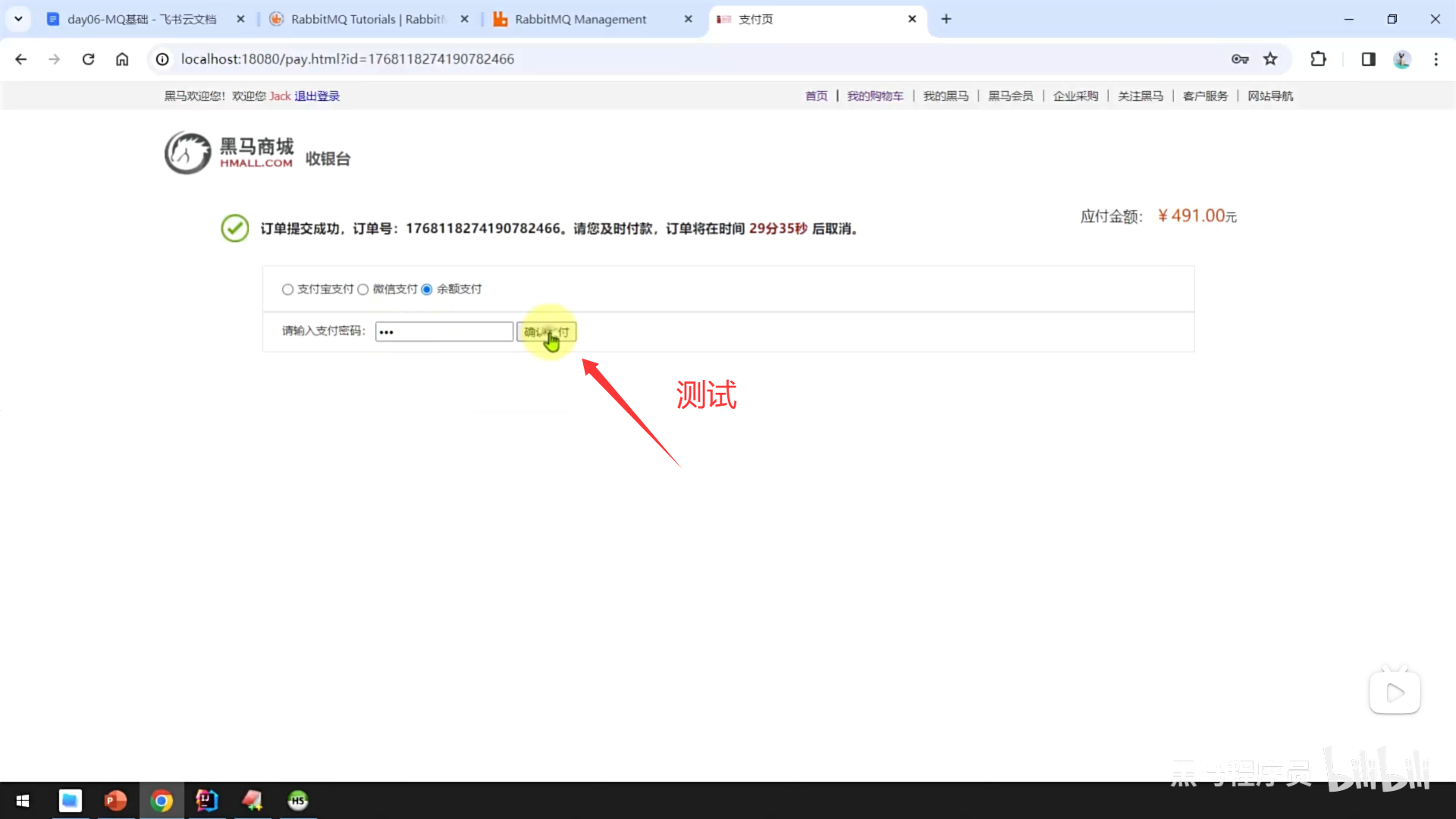The image size is (1456, 819).
Task: Click the browser home icon
Action: (122, 59)
